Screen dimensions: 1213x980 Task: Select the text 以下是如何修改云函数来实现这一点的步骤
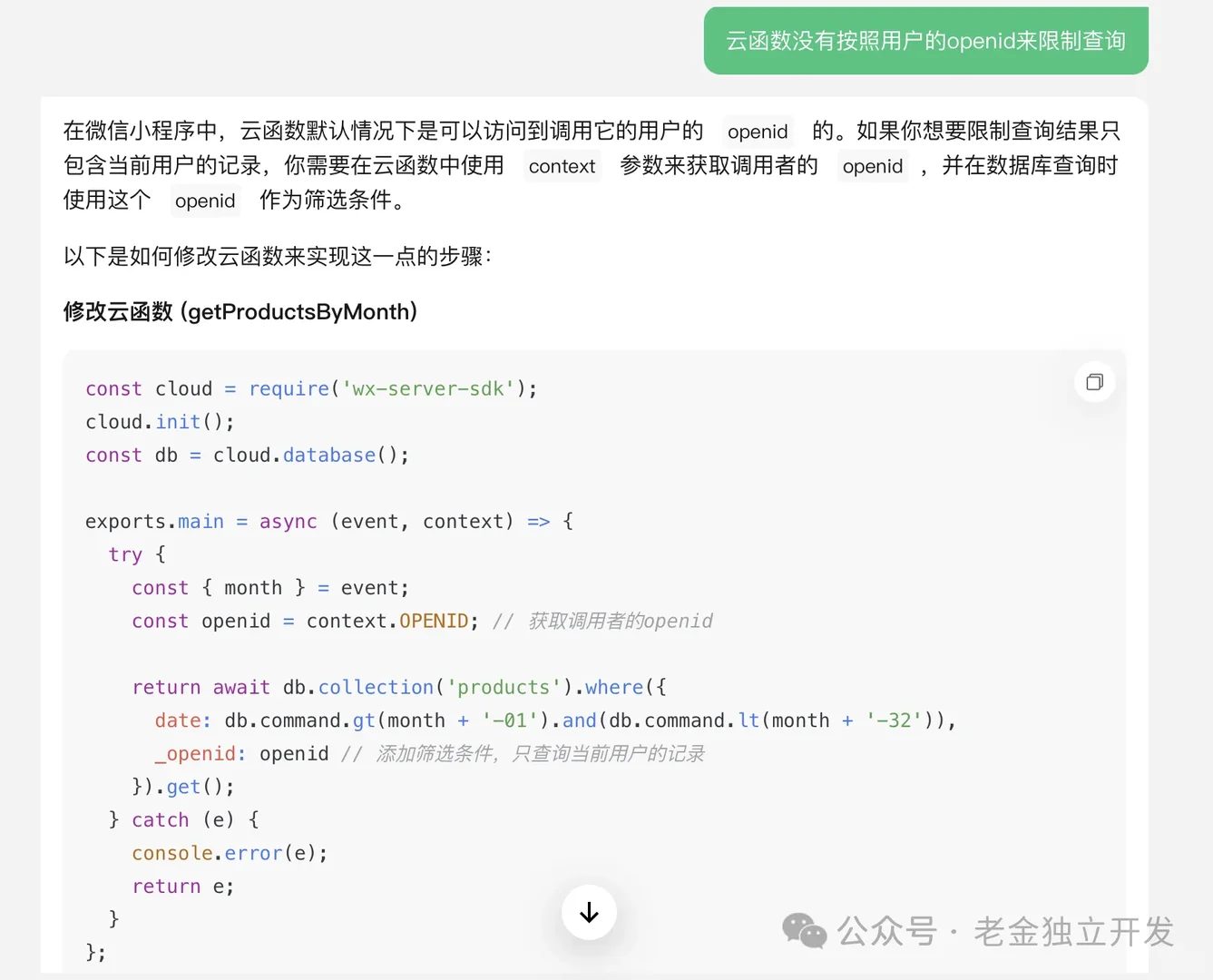point(277,257)
